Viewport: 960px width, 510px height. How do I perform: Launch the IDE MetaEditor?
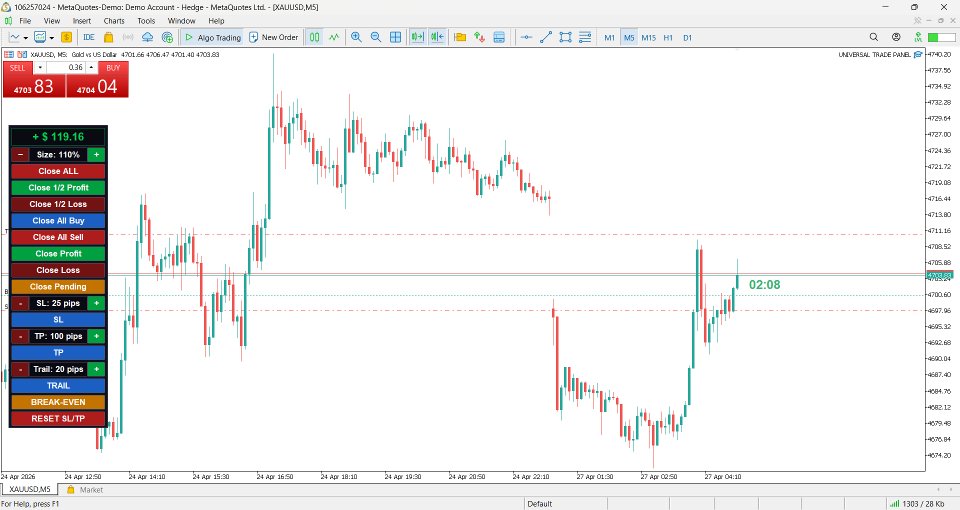pos(89,37)
